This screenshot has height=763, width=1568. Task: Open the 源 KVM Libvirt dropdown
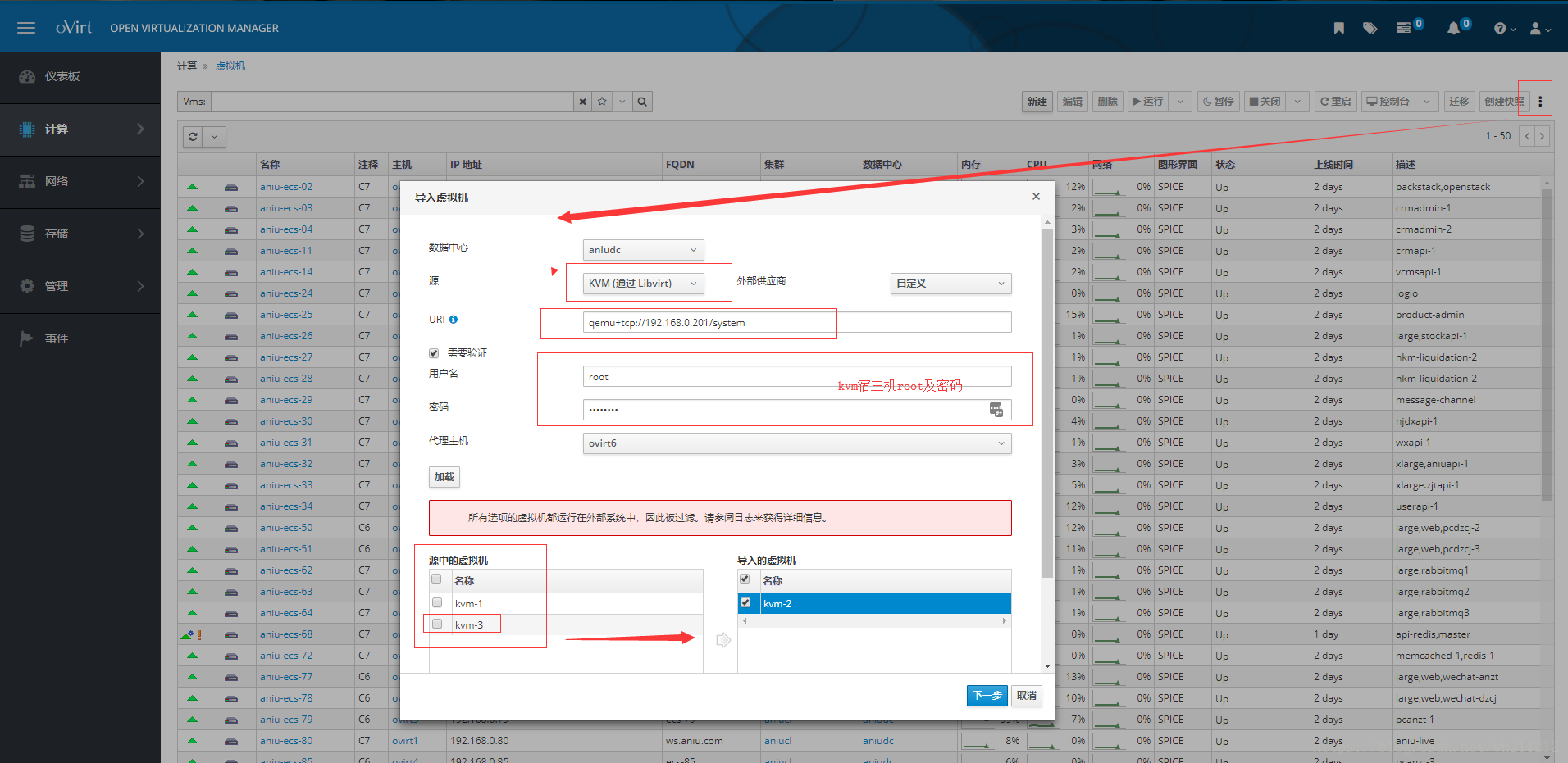point(643,284)
